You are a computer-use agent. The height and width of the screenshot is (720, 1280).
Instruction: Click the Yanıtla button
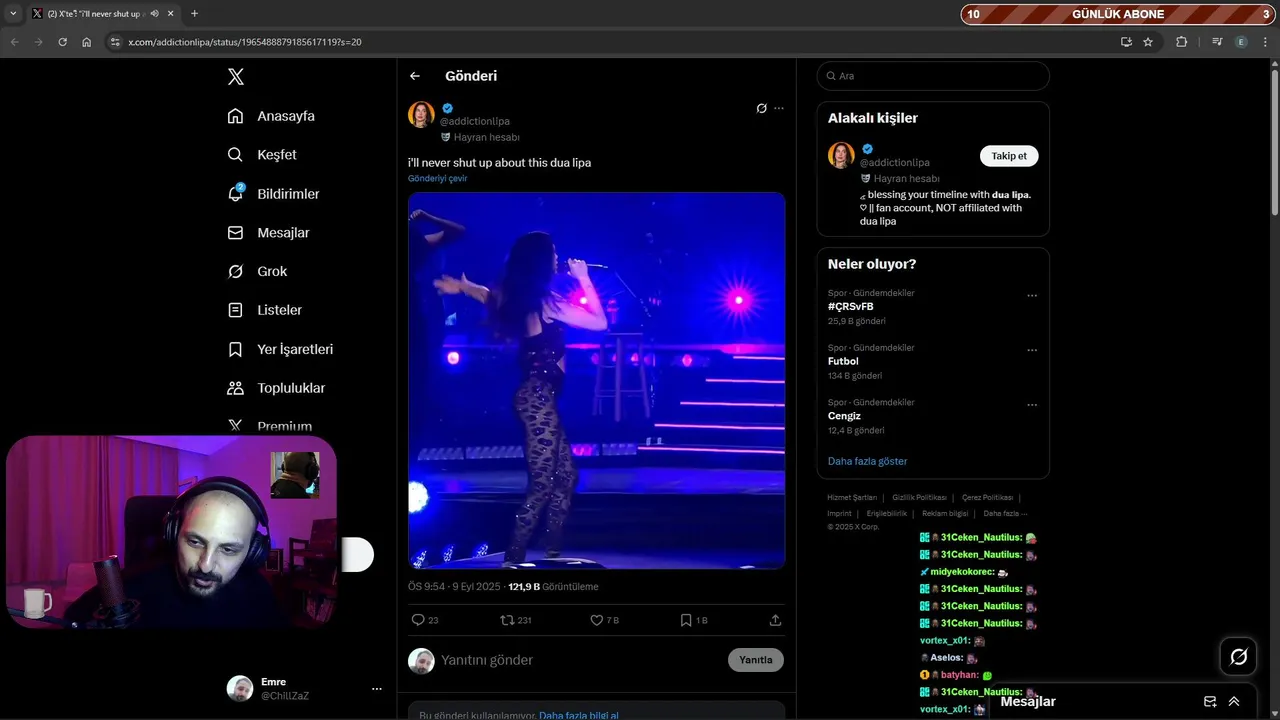coord(756,660)
